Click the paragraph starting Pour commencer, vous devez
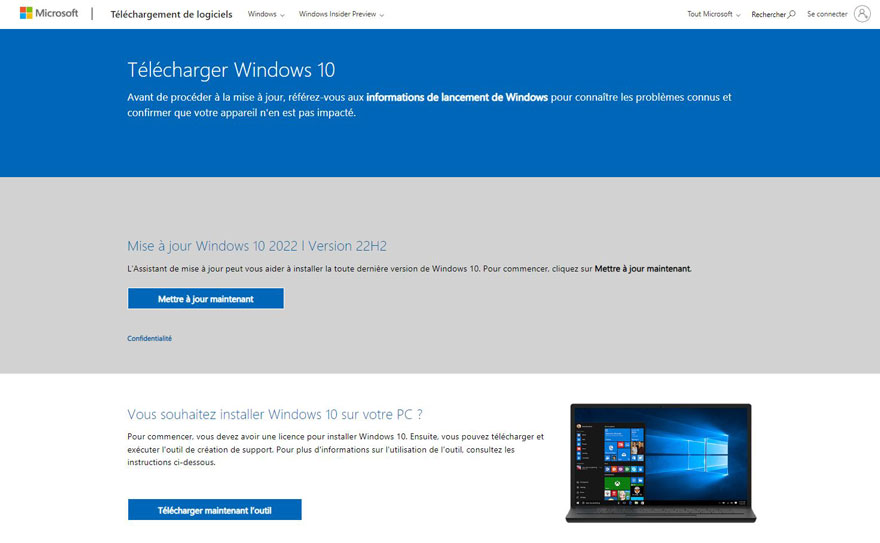 pyautogui.click(x=336, y=449)
